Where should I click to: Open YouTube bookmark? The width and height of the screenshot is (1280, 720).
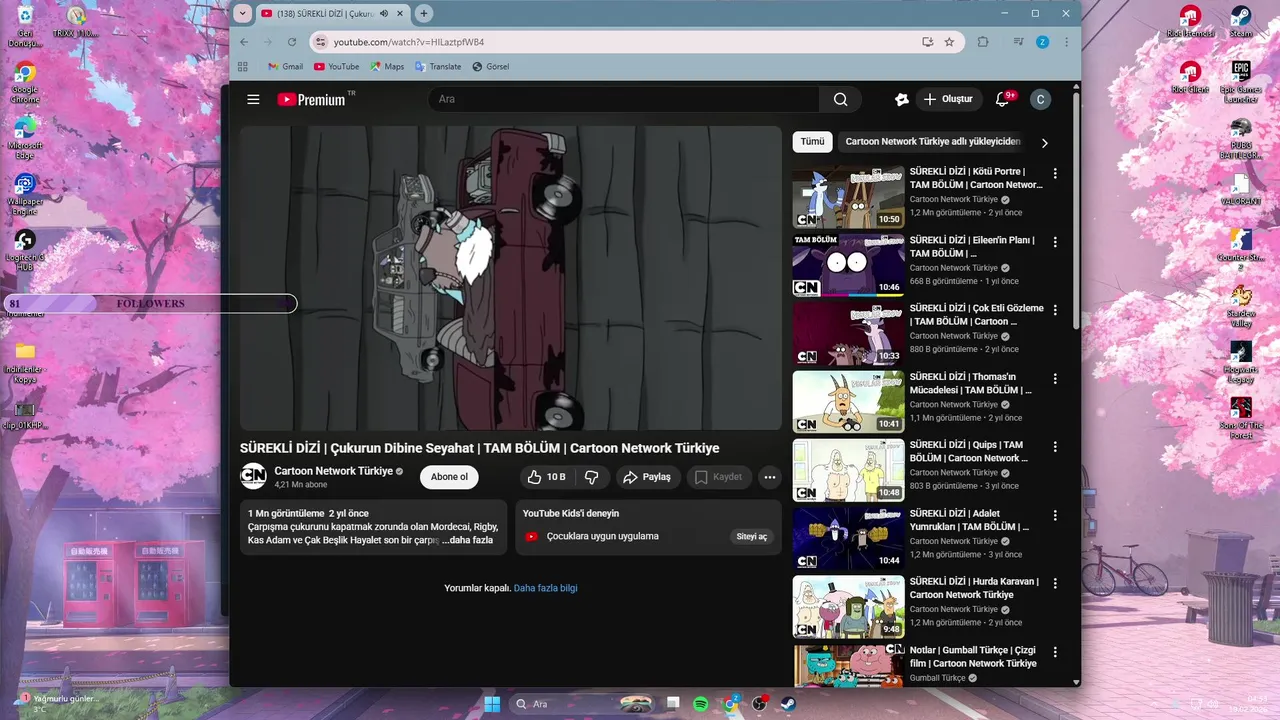point(336,67)
